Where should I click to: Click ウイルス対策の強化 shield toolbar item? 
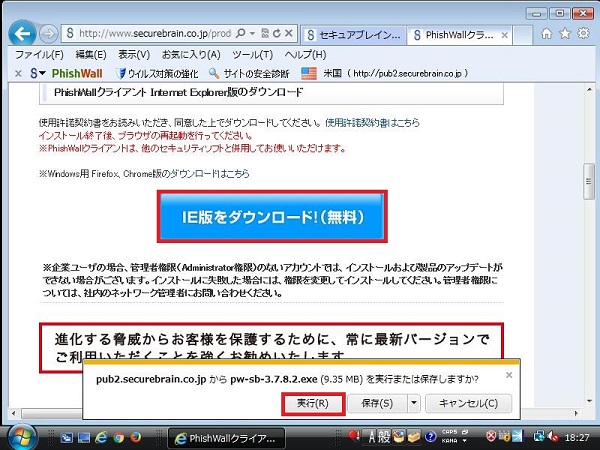156,73
